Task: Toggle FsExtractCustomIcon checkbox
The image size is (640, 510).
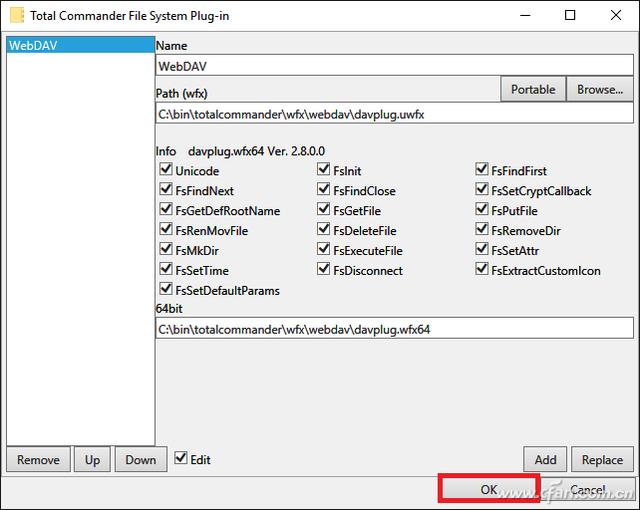Action: pyautogui.click(x=482, y=269)
